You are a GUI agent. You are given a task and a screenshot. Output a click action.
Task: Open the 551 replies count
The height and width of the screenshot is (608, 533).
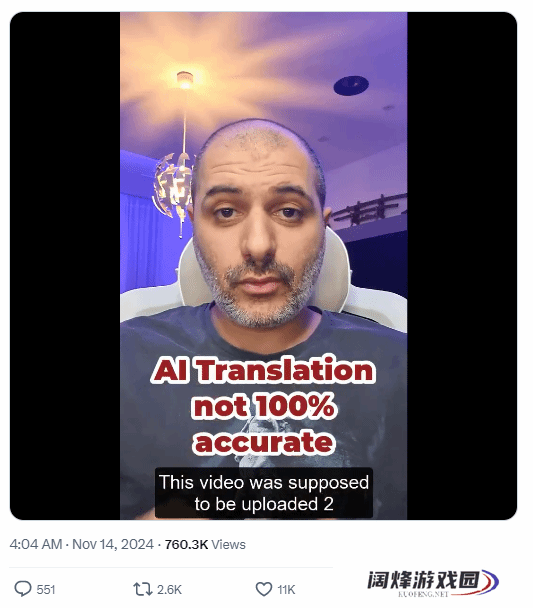pyautogui.click(x=46, y=589)
